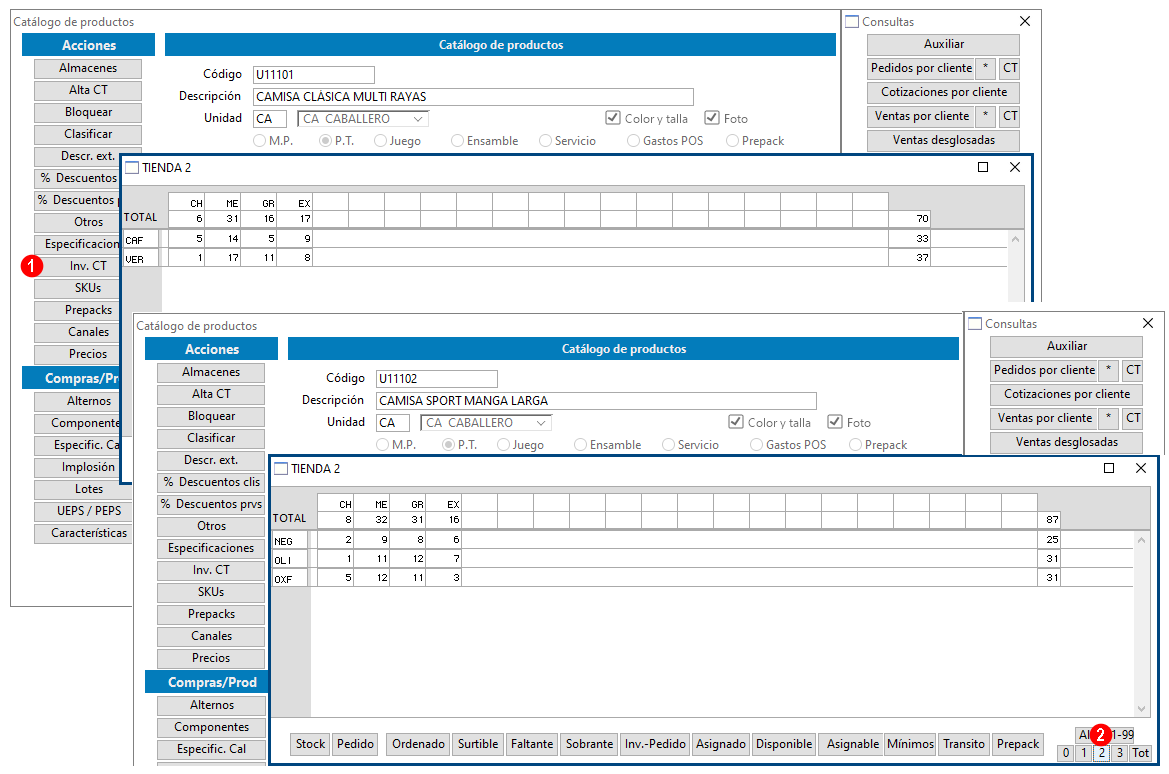Toggle Foto checkbox for product U11101

coord(712,118)
